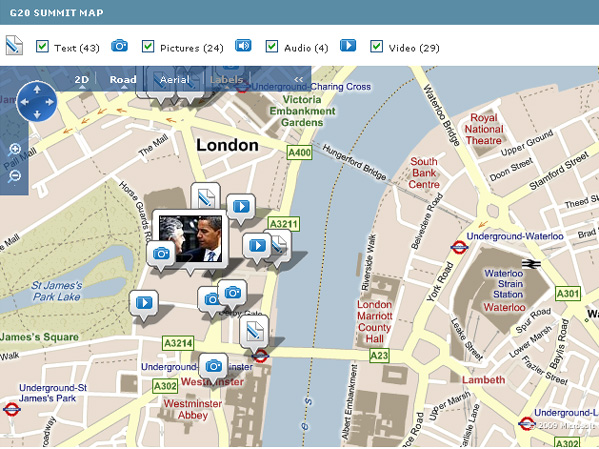
Task: Click the text document icon in filter bar
Action: [x=15, y=45]
